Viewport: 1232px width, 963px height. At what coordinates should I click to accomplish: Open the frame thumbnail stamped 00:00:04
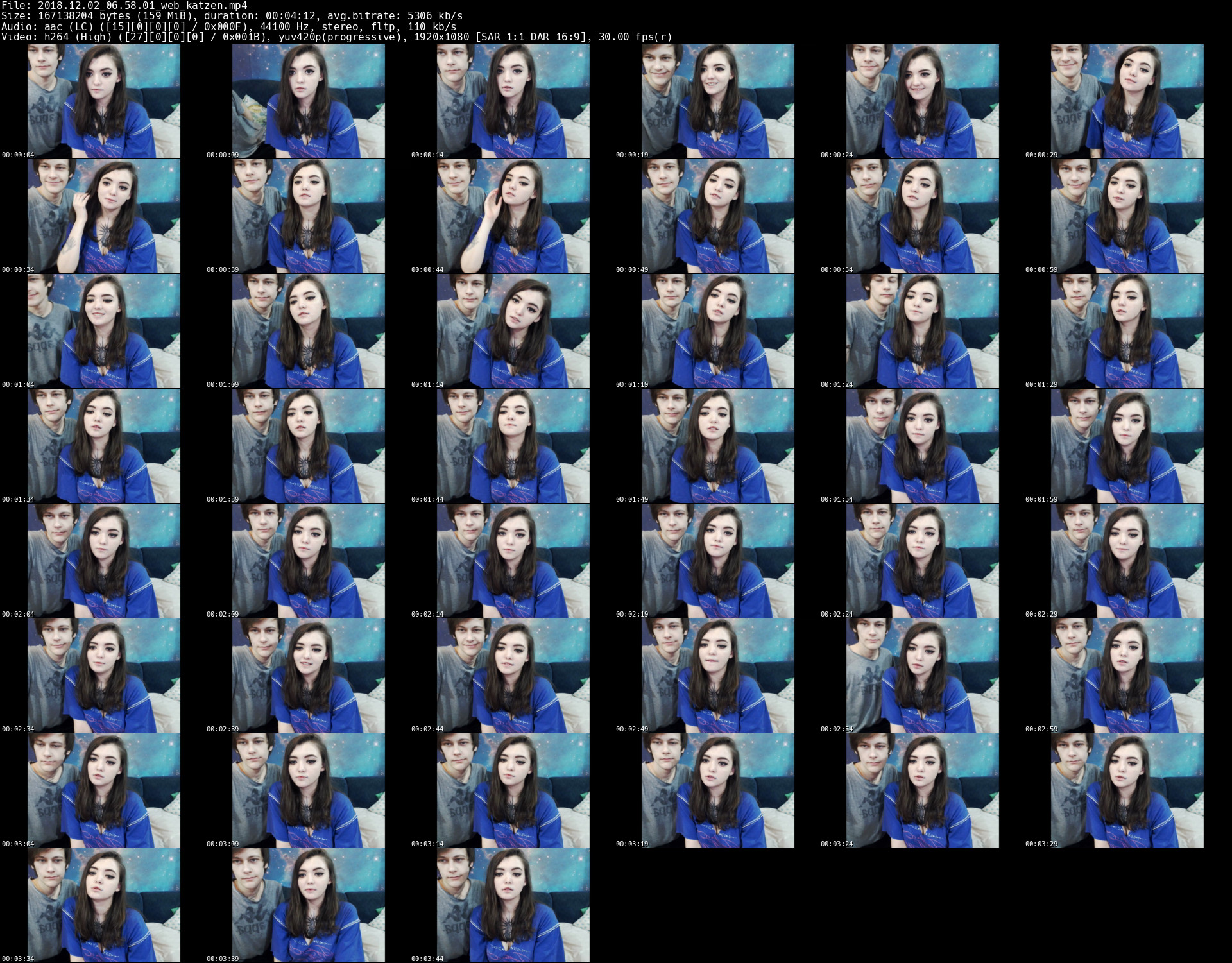(x=104, y=101)
